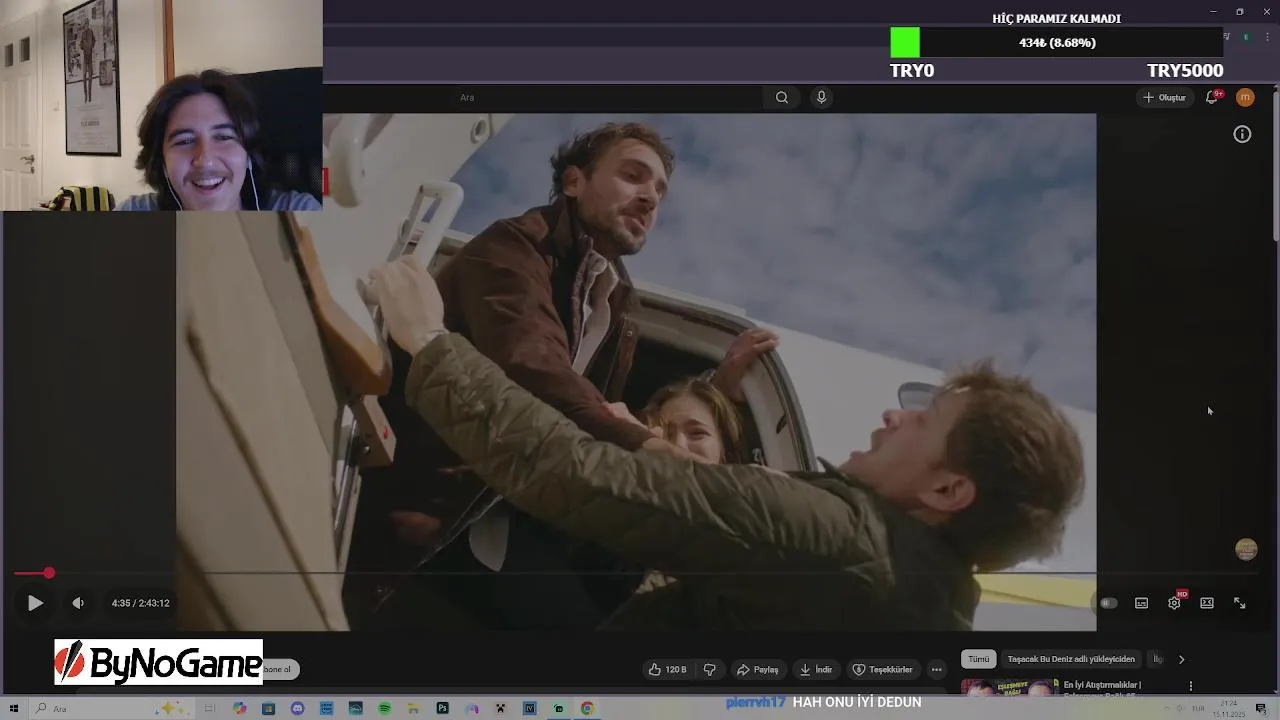Select Taşacak Bu Deniz adlı yükleyiciden chip
Screen dimensions: 1280x720
click(1071, 659)
